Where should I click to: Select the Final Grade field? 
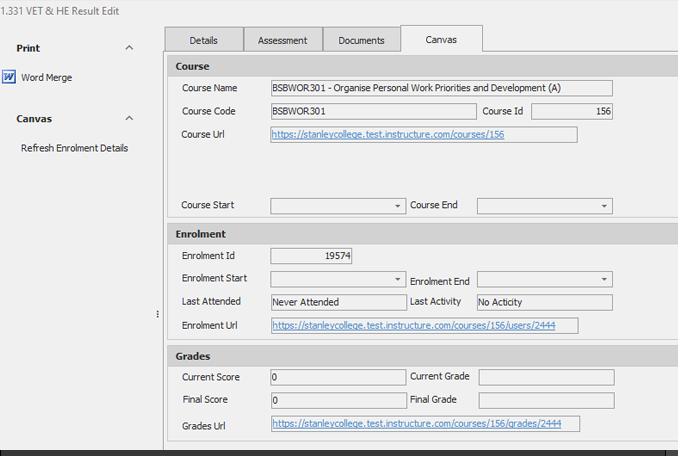pyautogui.click(x=546, y=400)
